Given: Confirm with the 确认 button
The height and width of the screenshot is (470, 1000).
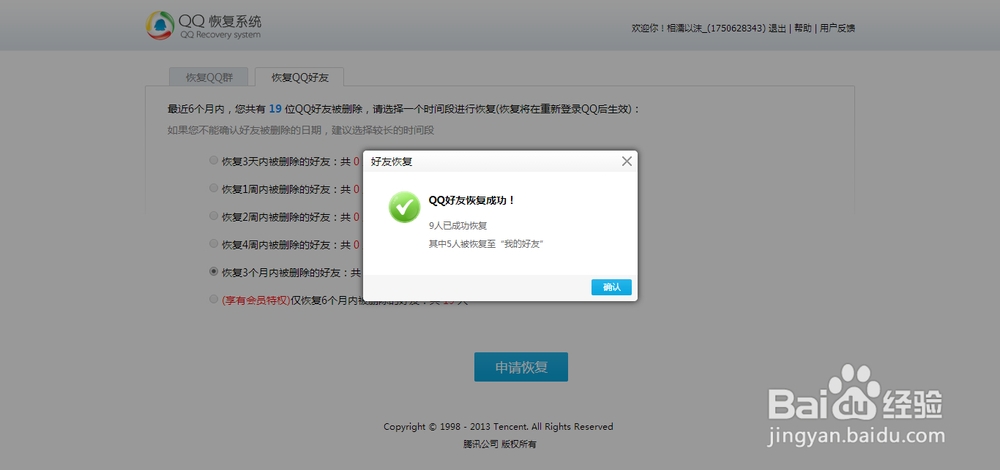Looking at the screenshot, I should click(x=611, y=287).
